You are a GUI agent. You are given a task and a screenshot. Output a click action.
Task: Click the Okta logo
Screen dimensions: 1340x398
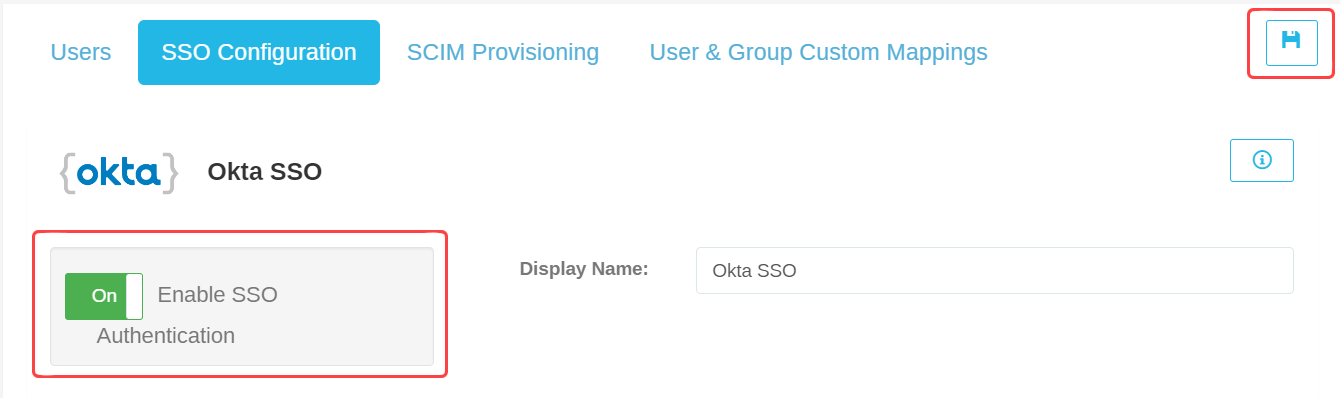click(x=119, y=173)
